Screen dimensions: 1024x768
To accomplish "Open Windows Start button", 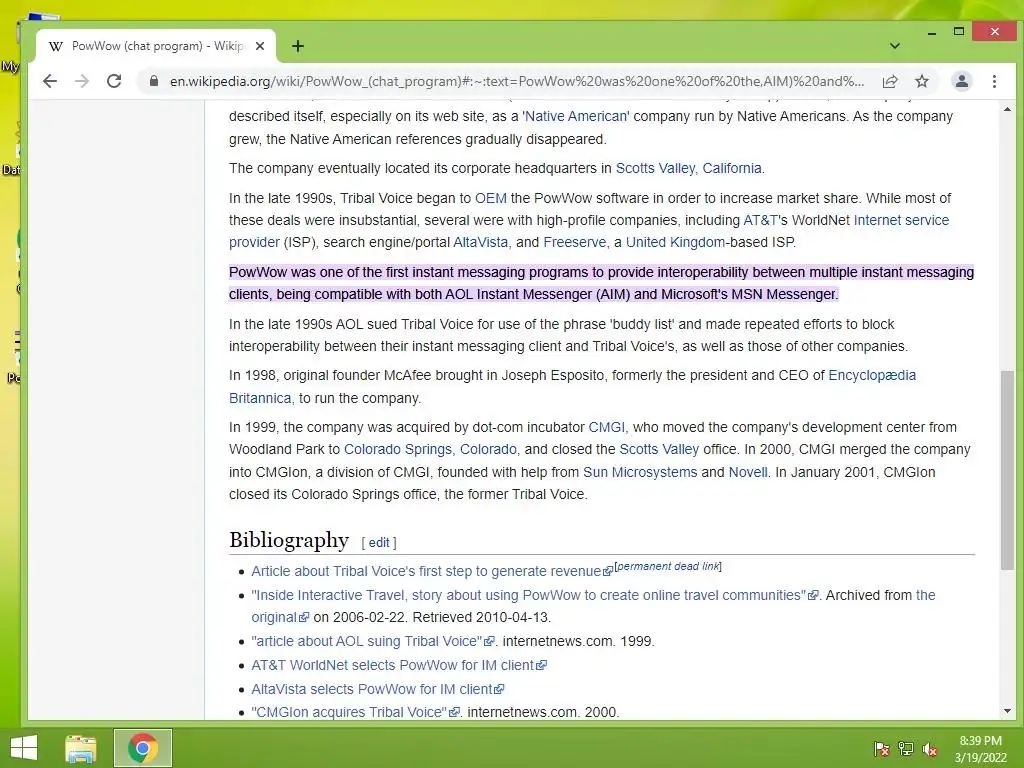I will 24,748.
